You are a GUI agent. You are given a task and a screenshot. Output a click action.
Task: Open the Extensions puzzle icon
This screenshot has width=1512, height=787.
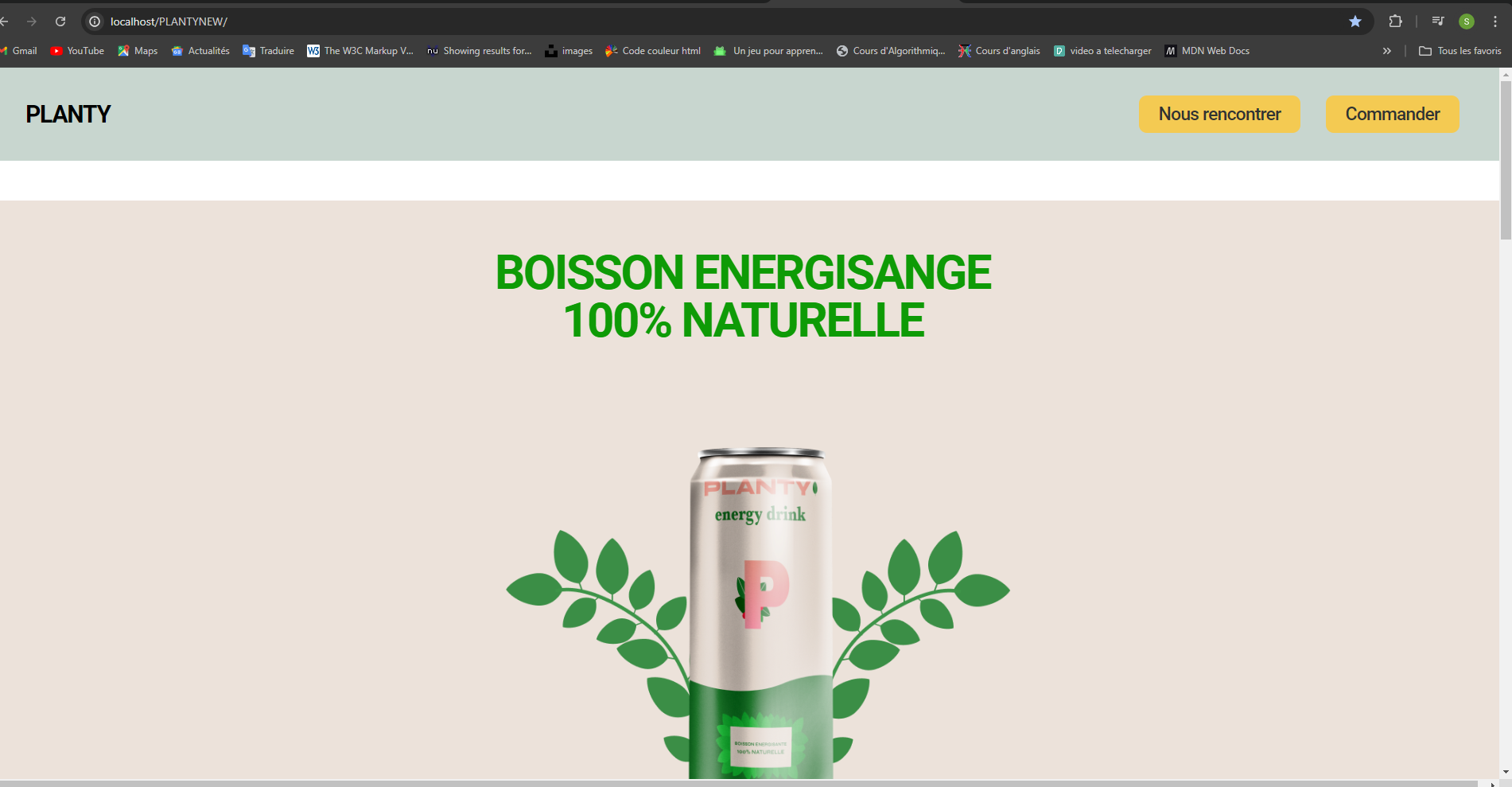(x=1395, y=21)
